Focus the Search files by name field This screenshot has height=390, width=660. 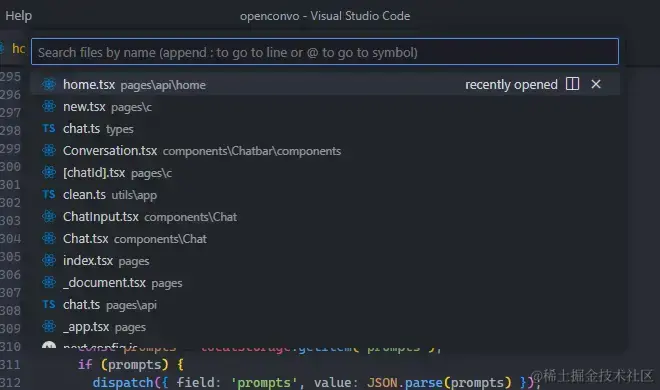325,52
